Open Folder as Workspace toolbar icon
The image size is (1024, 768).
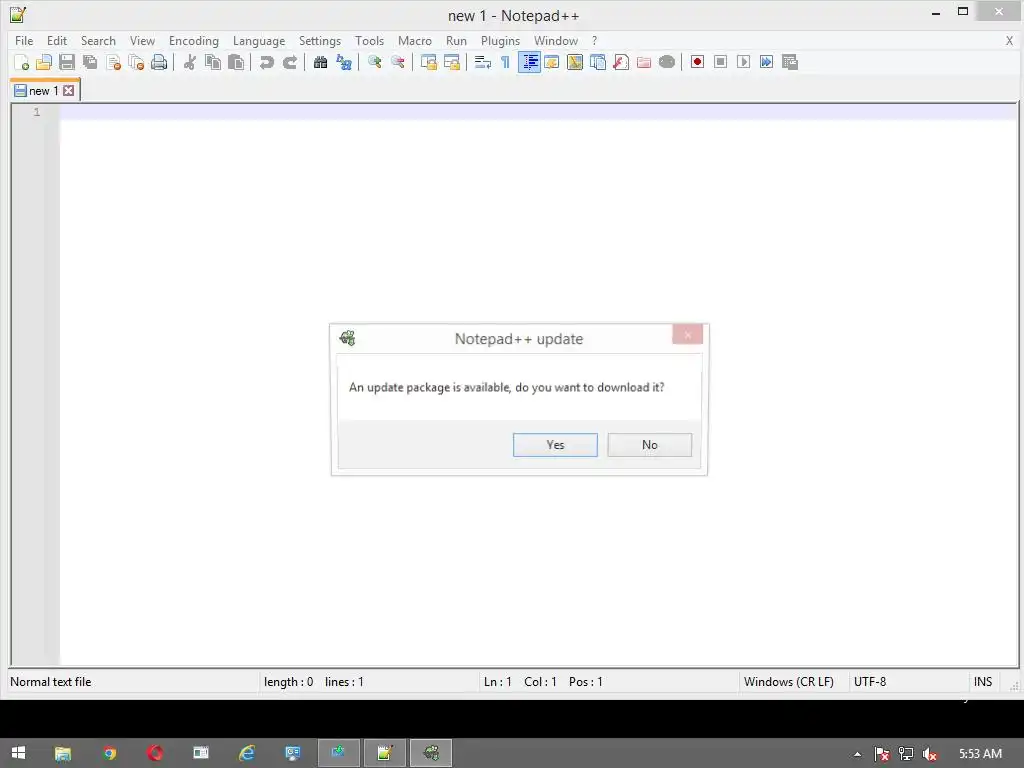[644, 62]
